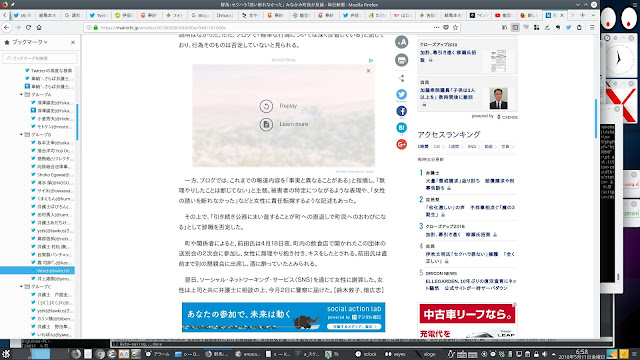Select the 1時間 ranking tab
Viewport: 640px width, 360px height.
pos(423,147)
